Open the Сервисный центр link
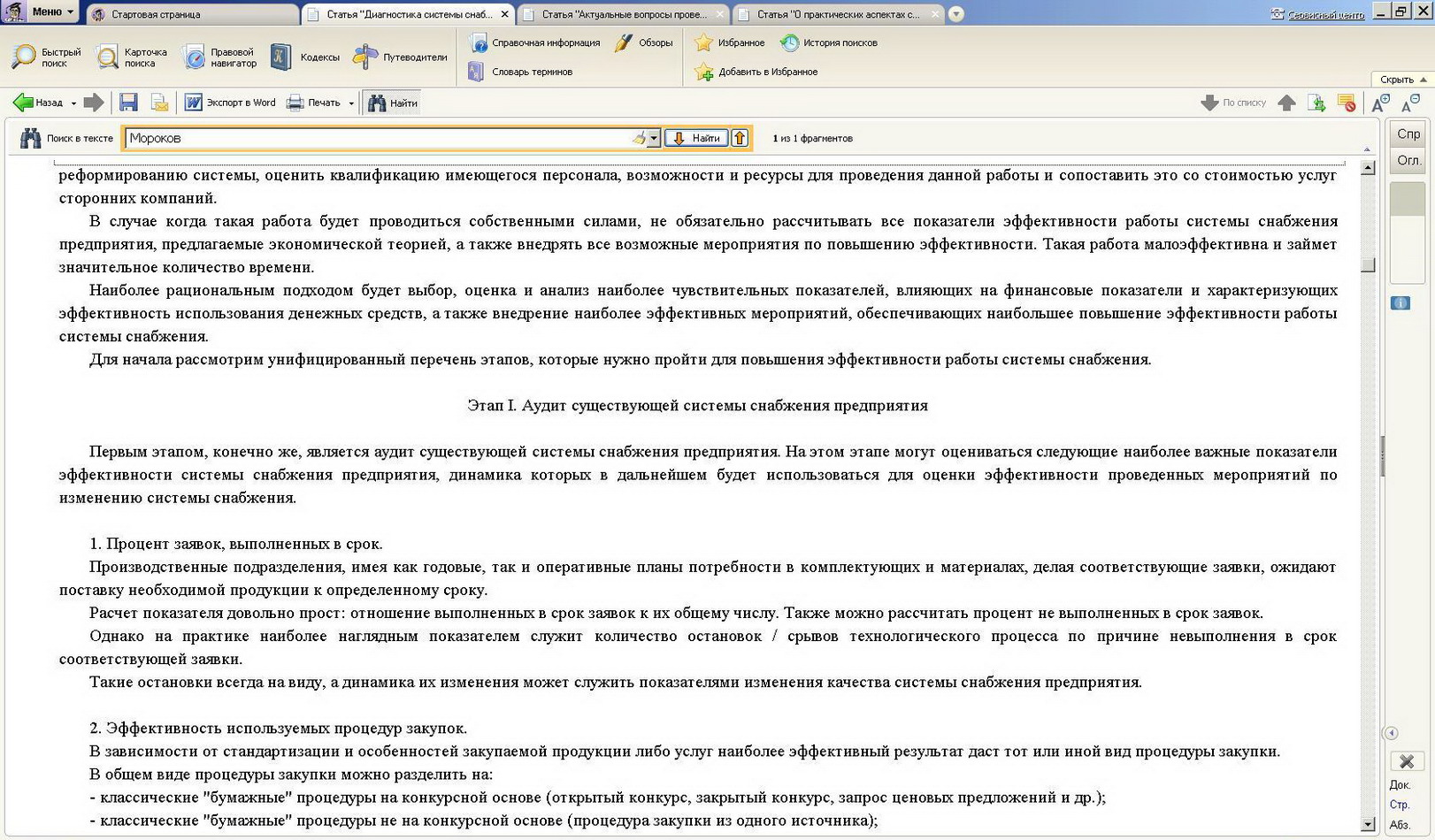1435x840 pixels. [x=1316, y=14]
